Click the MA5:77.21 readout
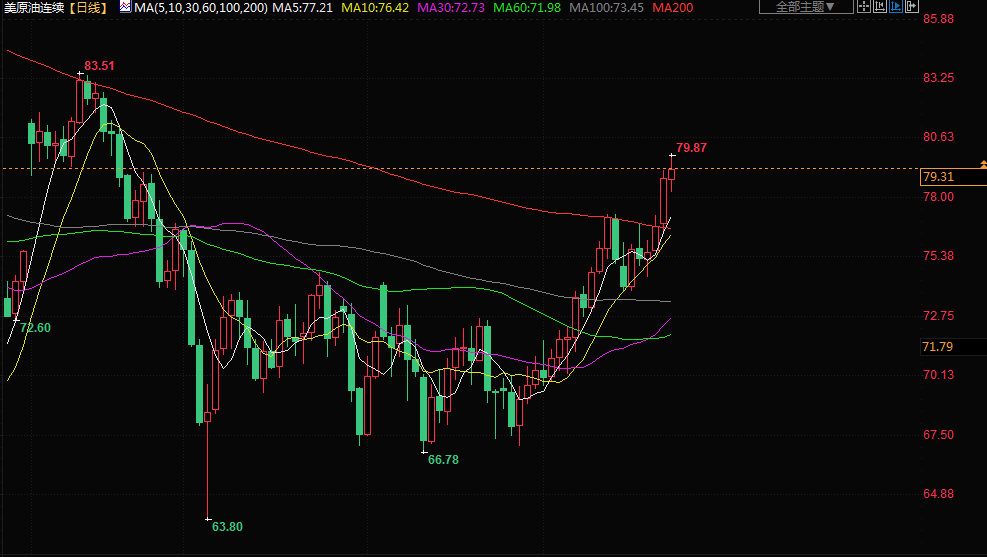The width and height of the screenshot is (987, 557). point(302,8)
